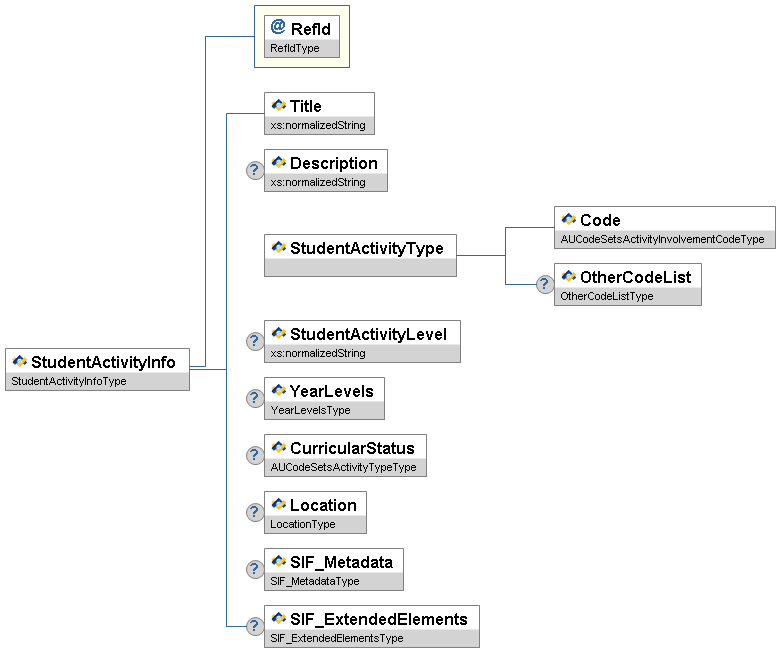780x652 pixels.
Task: Click the @ attribute icon beside RefId
Action: point(278,28)
